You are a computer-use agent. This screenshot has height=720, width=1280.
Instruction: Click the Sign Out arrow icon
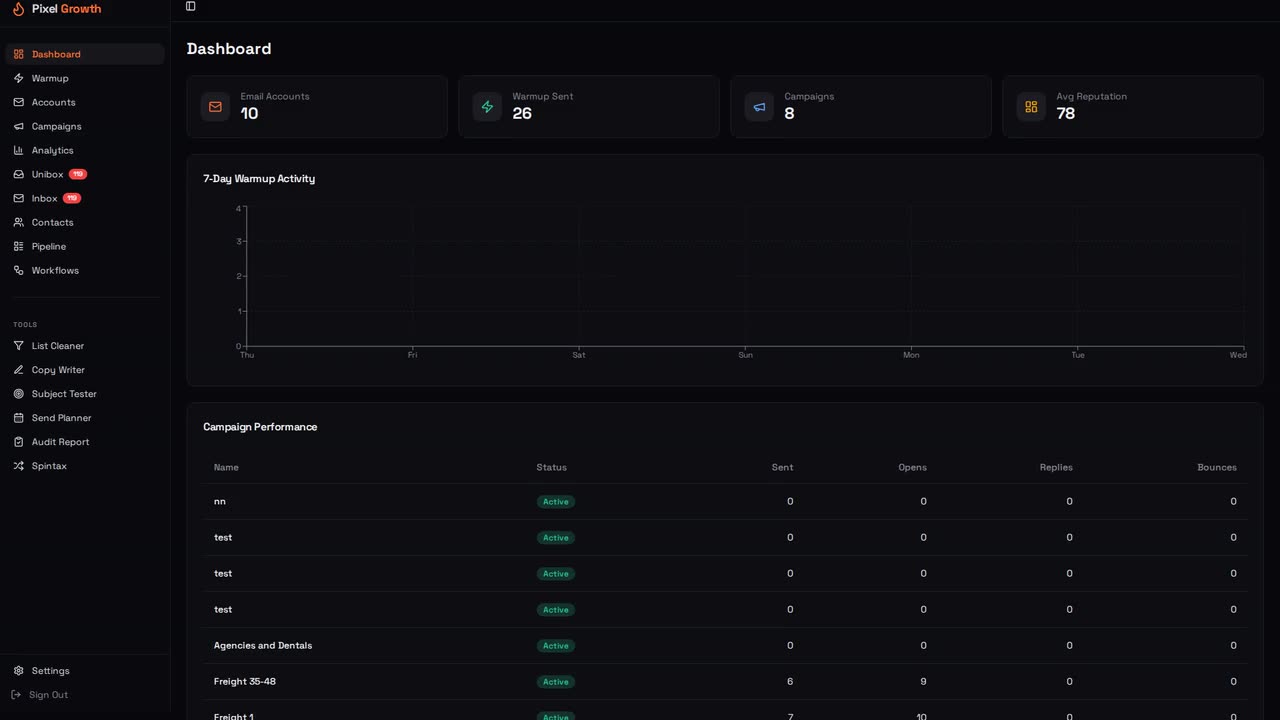click(16, 695)
